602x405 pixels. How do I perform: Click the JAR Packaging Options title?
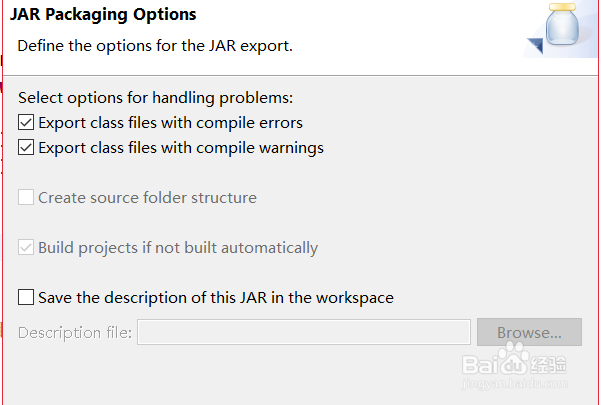(103, 15)
